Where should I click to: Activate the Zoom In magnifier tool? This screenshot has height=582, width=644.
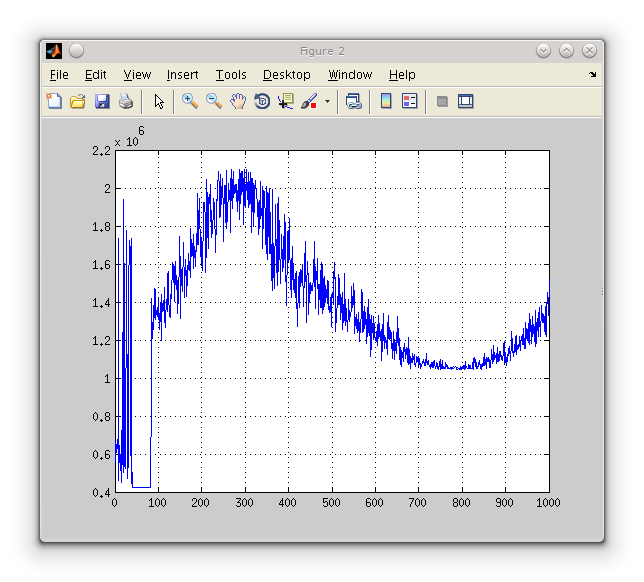coord(189,101)
